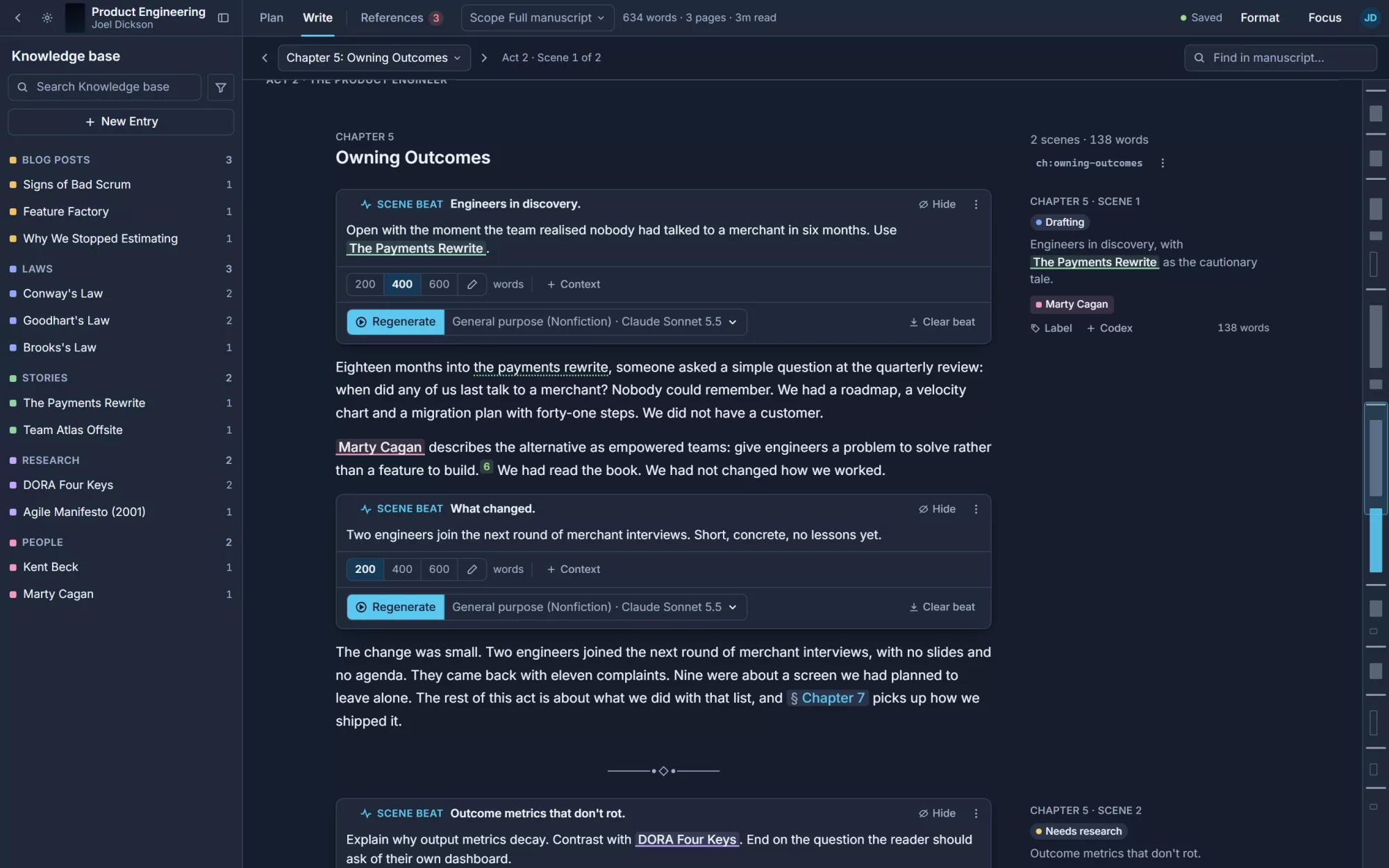Click the Search Knowledge base field
1389x868 pixels.
104,87
